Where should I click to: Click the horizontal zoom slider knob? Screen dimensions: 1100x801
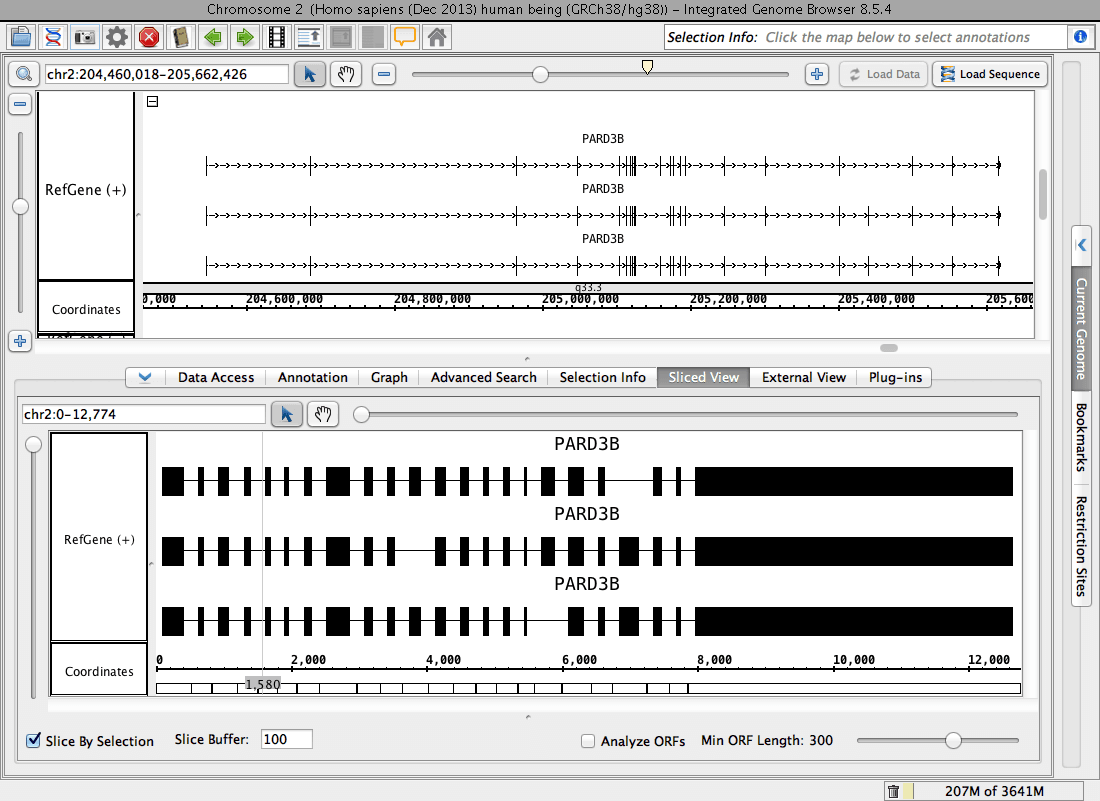click(x=540, y=74)
